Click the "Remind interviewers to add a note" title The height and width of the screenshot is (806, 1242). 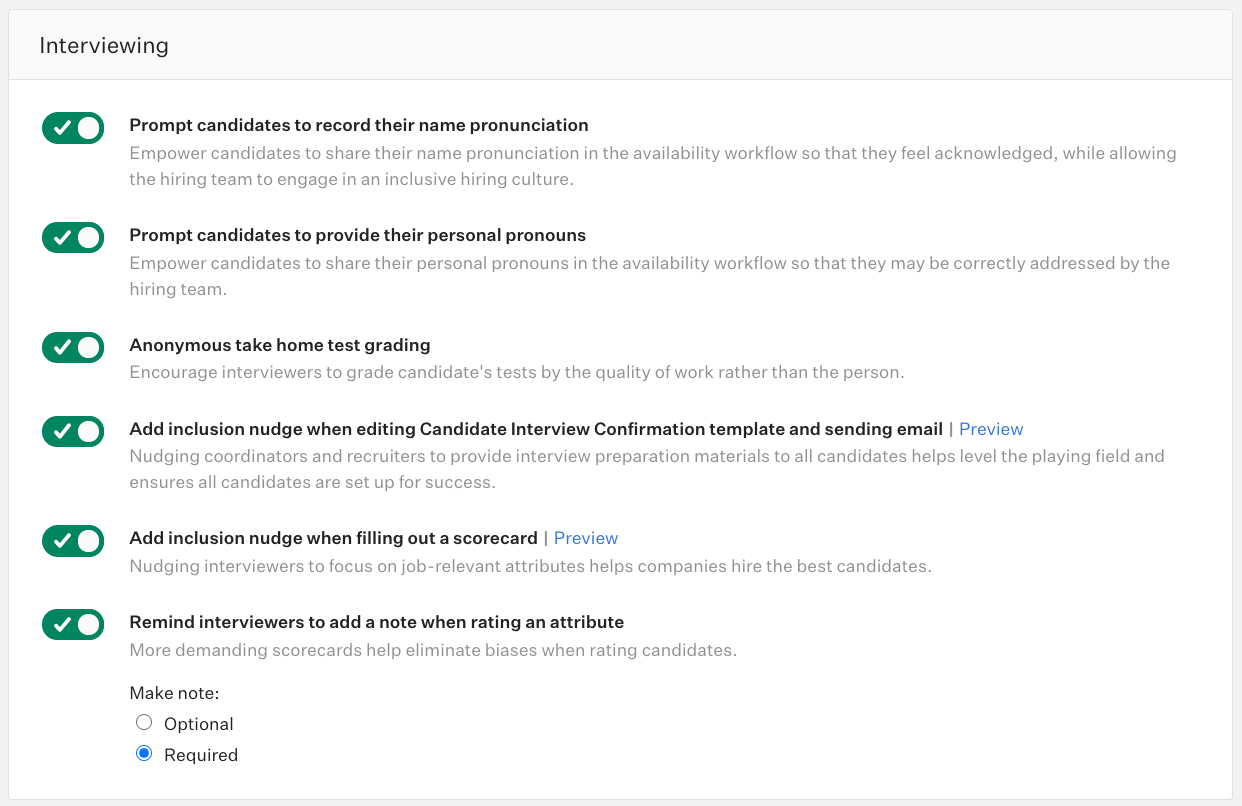point(376,622)
